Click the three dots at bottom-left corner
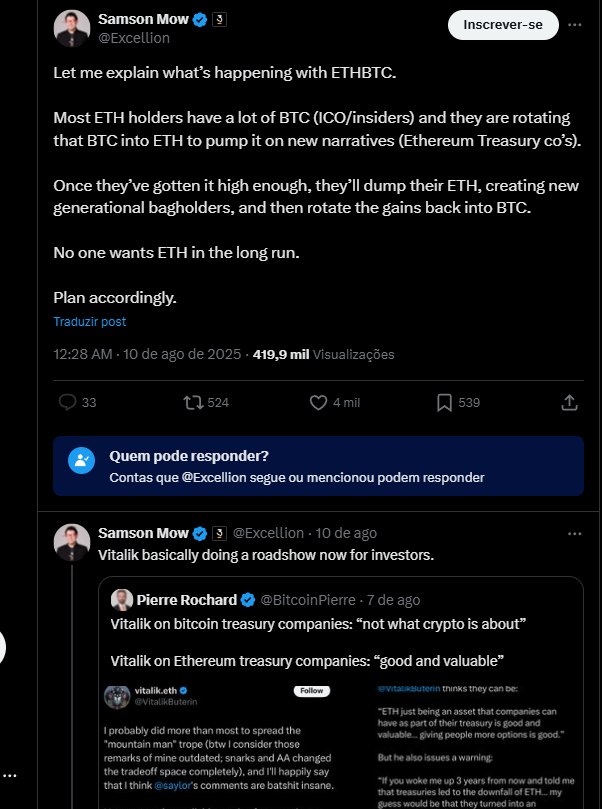This screenshot has height=809, width=602. 10,775
